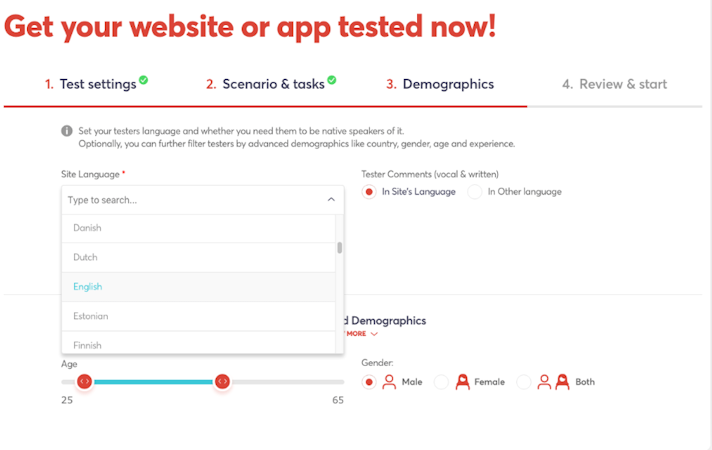
Task: Click the info icon beside language instructions
Action: 67,131
